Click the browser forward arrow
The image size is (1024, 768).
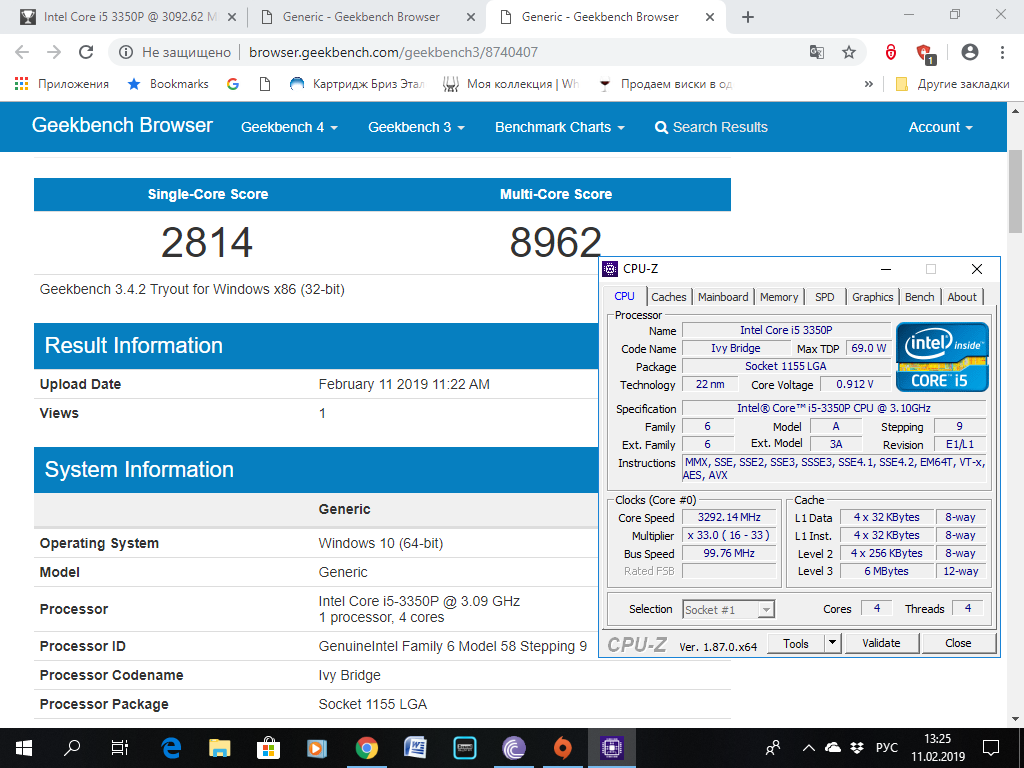pos(54,52)
